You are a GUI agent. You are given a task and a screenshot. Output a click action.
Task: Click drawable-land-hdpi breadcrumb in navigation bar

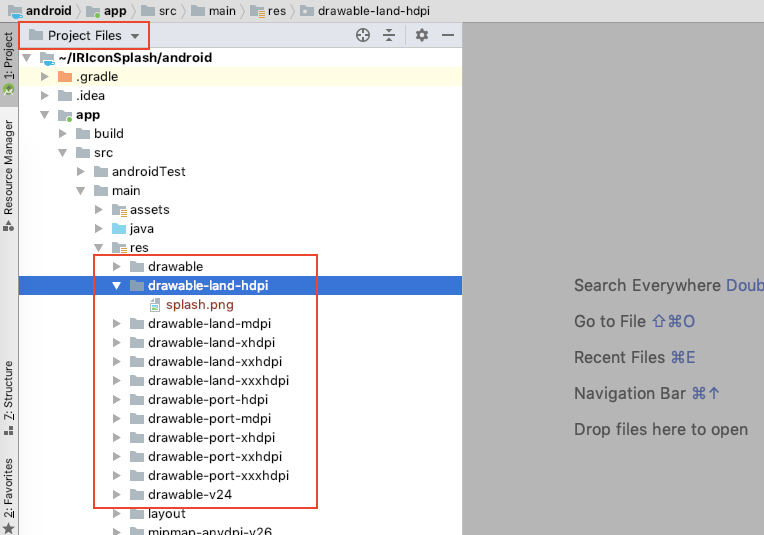point(365,11)
